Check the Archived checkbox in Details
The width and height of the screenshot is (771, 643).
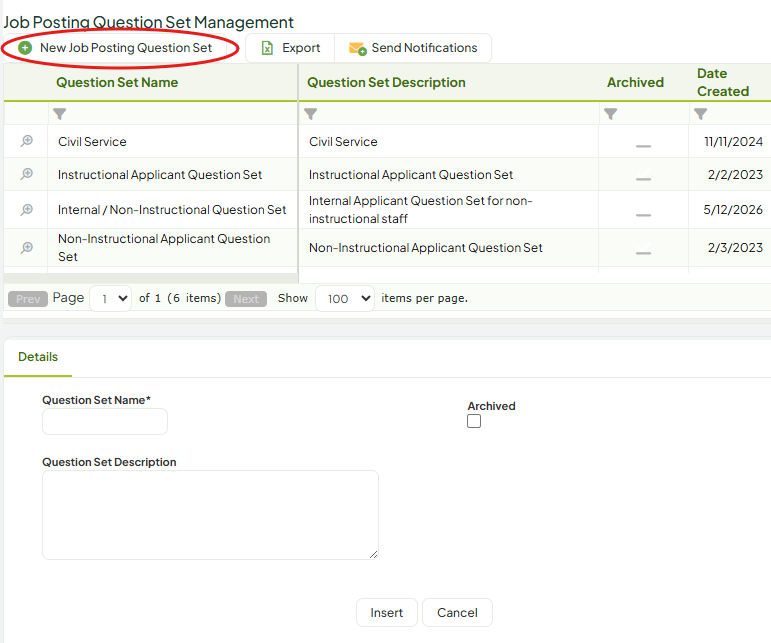click(x=474, y=421)
